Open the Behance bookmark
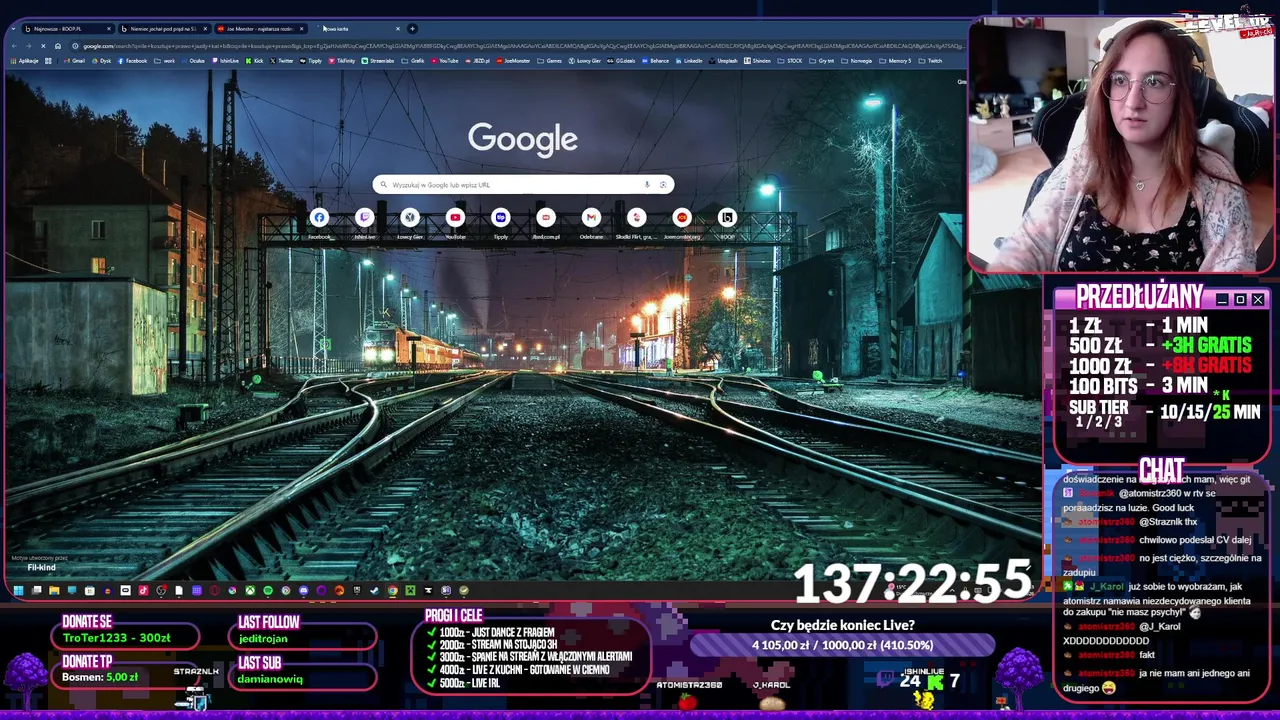 click(x=655, y=61)
